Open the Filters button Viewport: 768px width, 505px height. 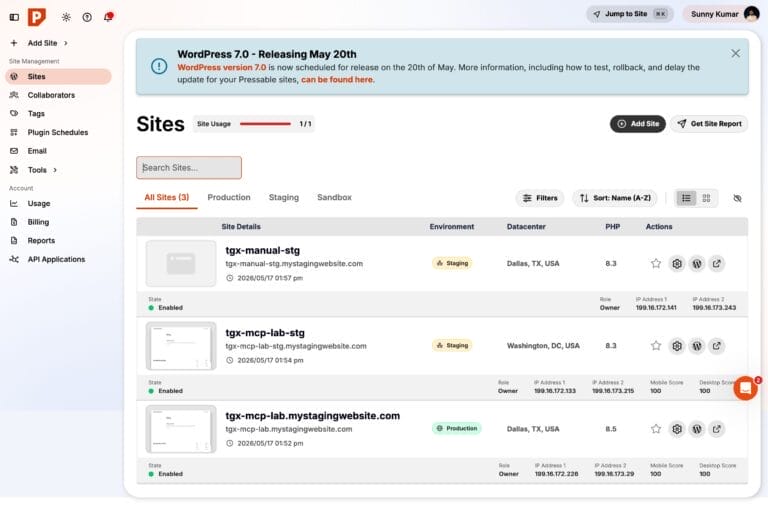(x=540, y=198)
